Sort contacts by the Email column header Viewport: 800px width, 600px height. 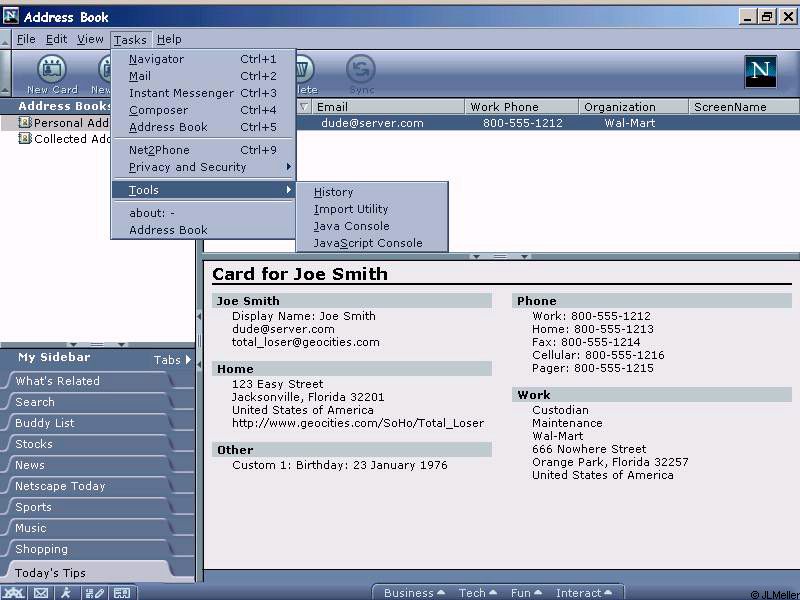point(388,107)
